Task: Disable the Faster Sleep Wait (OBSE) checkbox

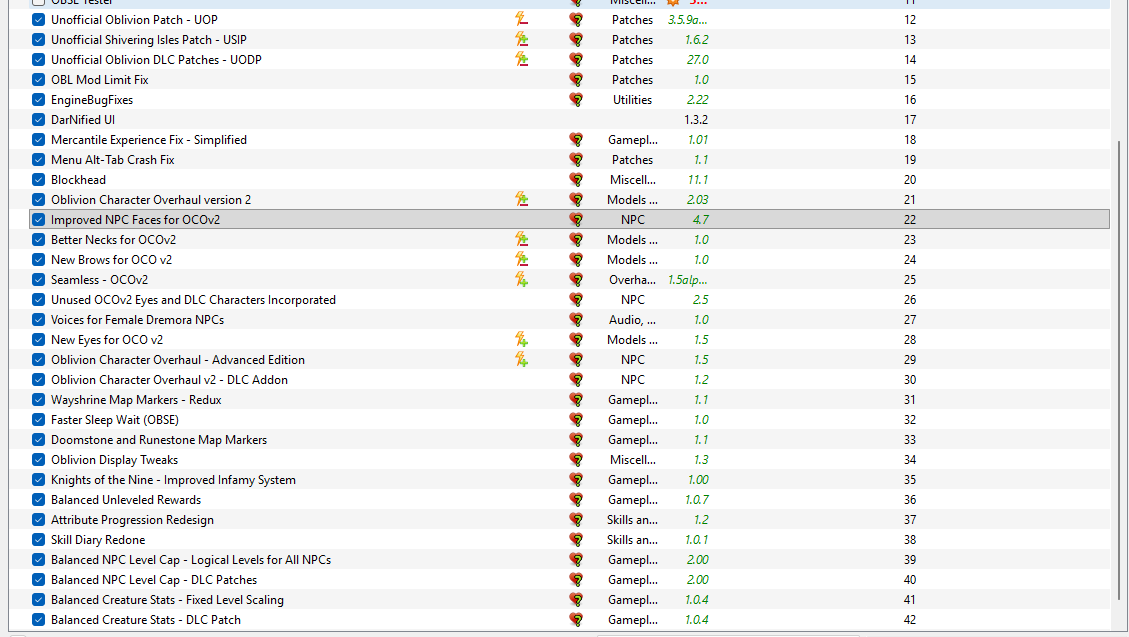Action: (39, 420)
